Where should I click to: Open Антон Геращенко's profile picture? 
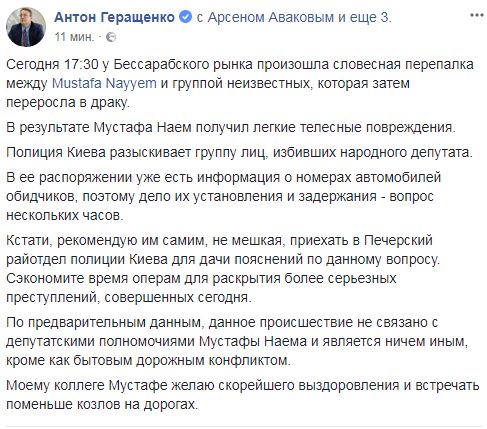[x=26, y=27]
